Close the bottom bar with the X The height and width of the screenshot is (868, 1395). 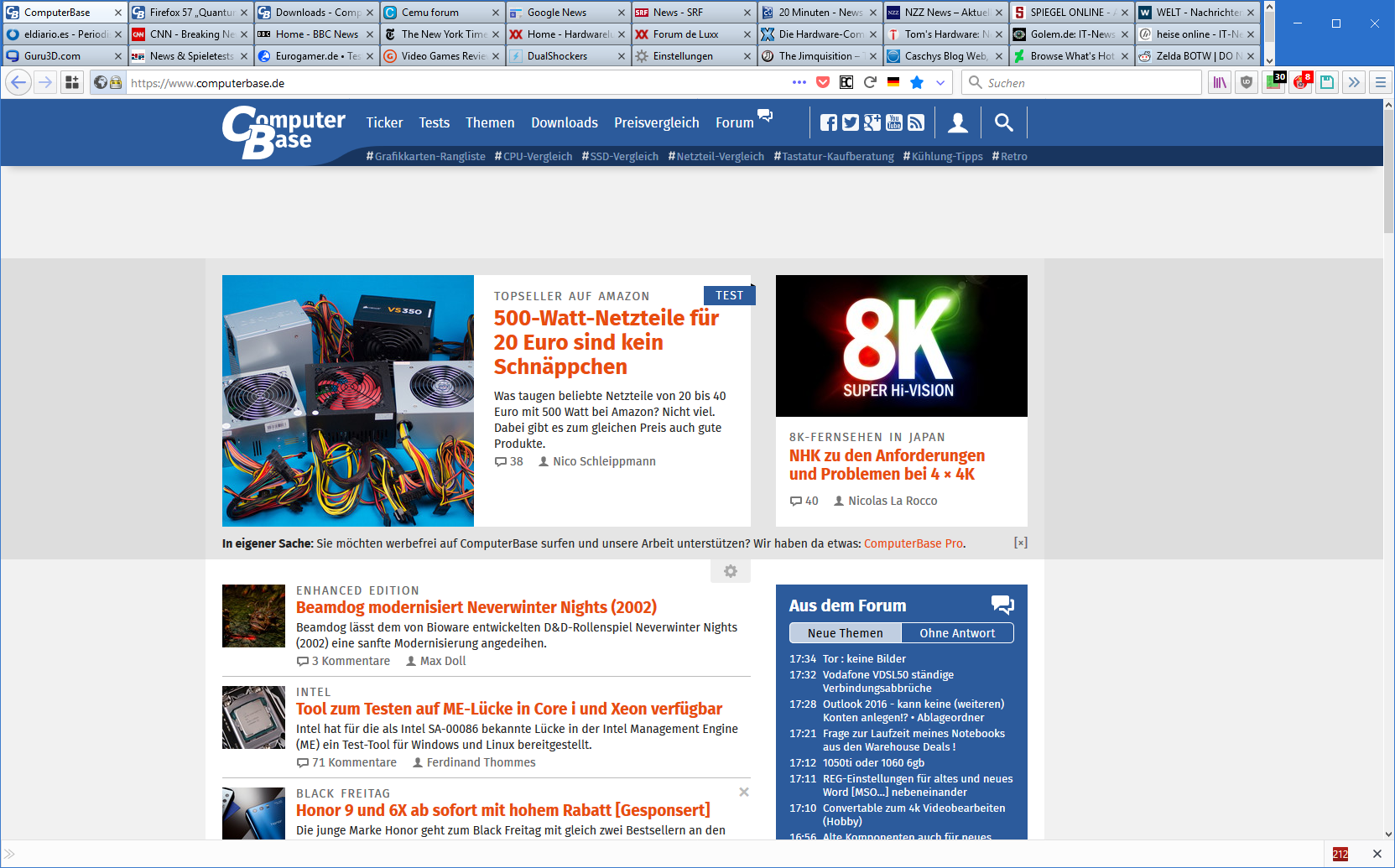tap(1377, 854)
